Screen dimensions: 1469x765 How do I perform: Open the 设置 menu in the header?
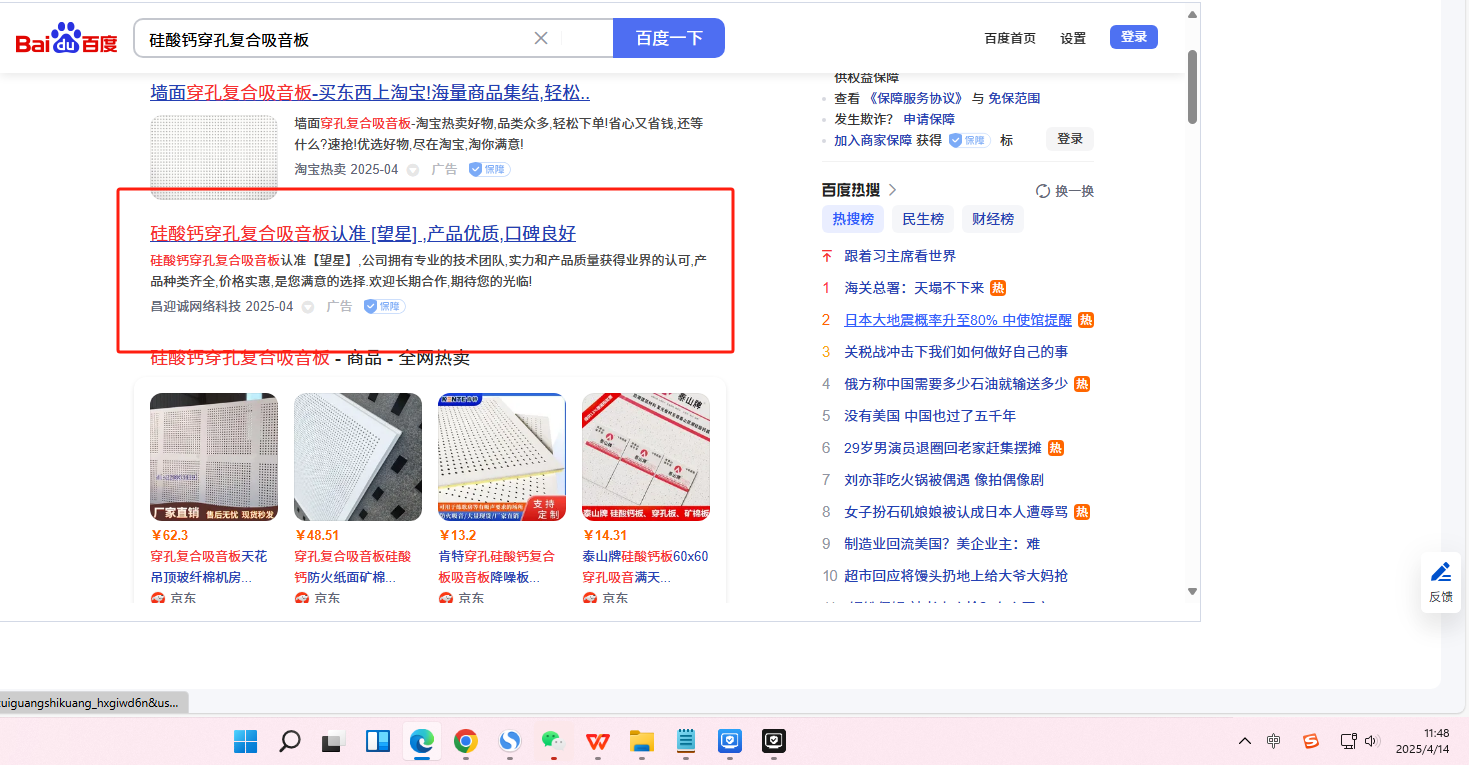pos(1073,38)
